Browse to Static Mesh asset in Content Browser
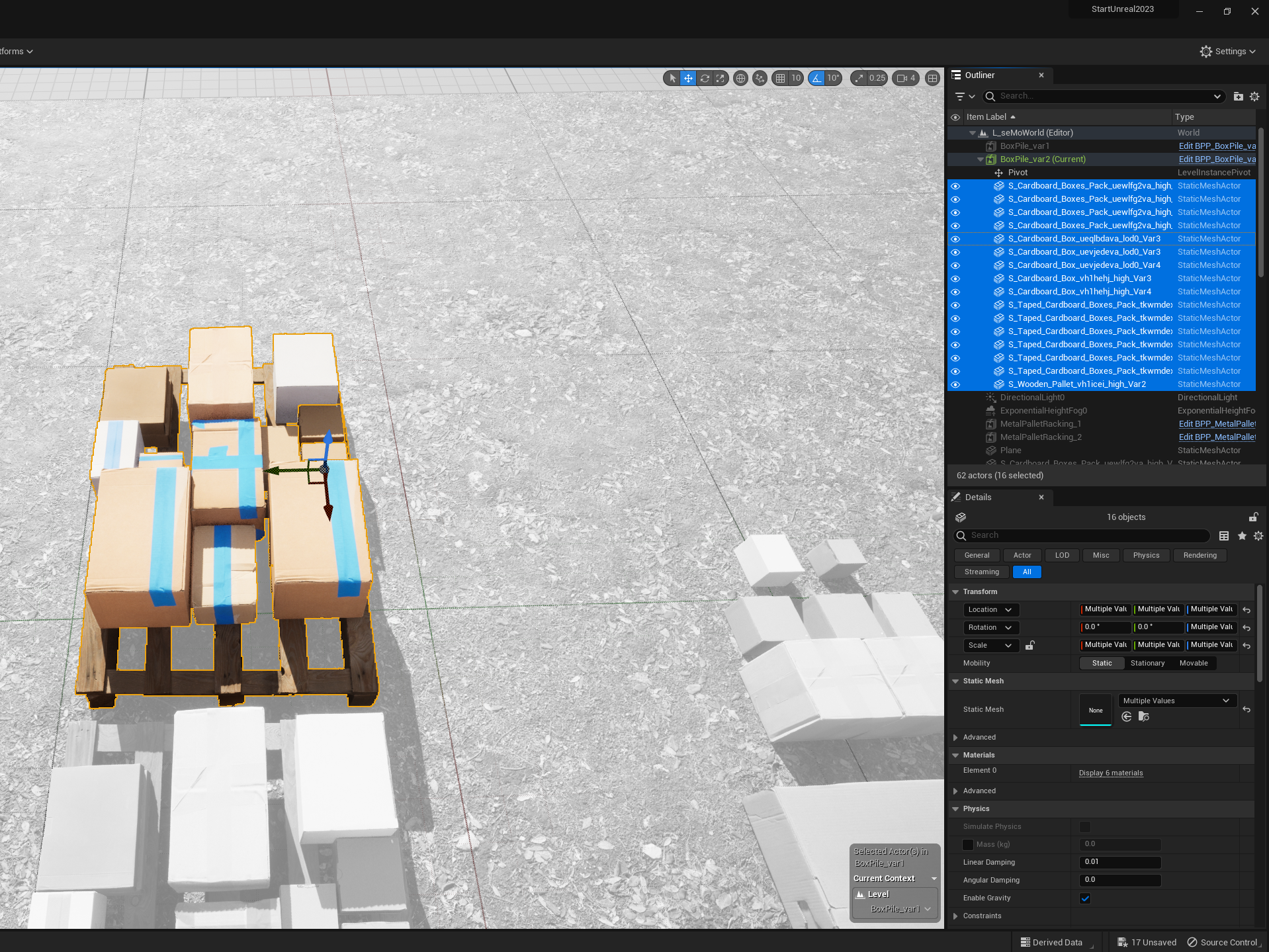The height and width of the screenshot is (952, 1269). (x=1143, y=717)
